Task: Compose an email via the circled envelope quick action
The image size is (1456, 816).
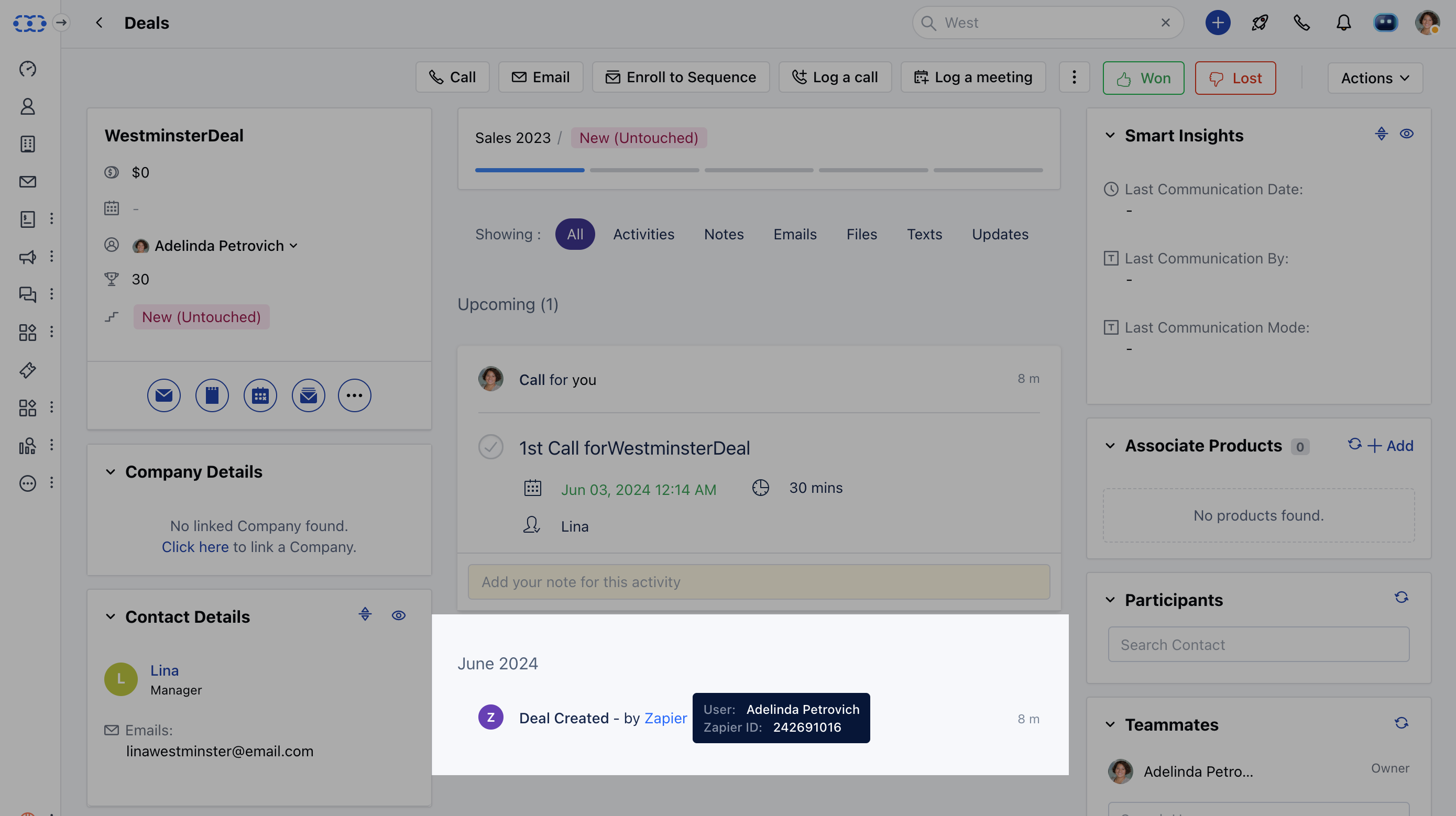Action: [164, 395]
